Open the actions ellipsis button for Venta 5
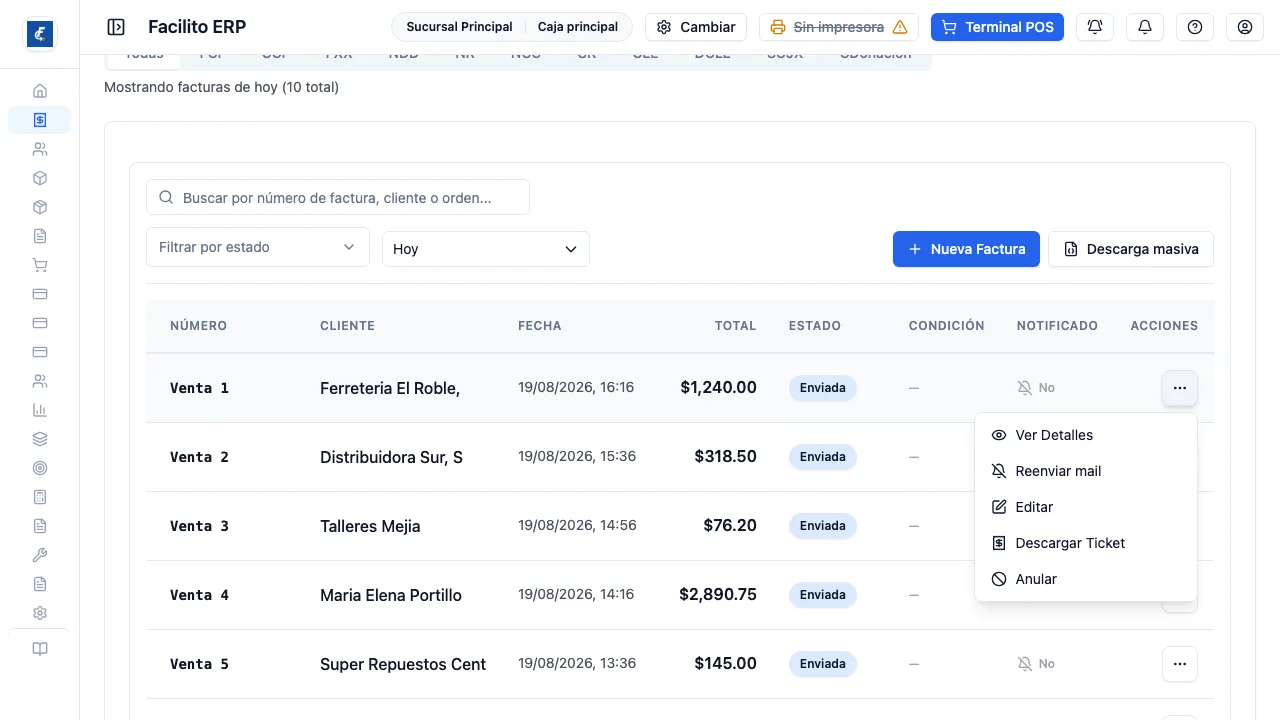 pyautogui.click(x=1180, y=664)
